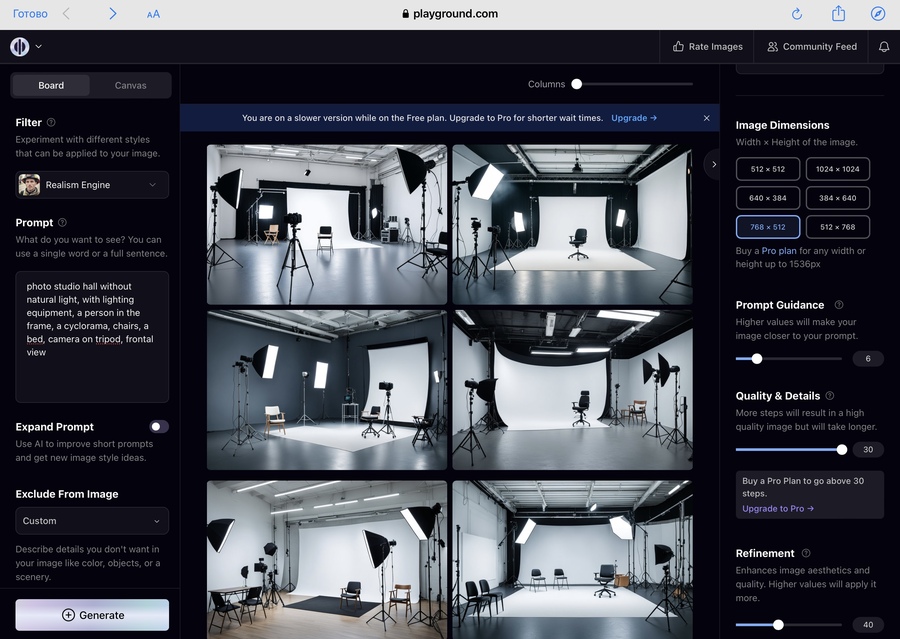Viewport: 900px width, 639px height.
Task: Open page in Safari compass icon
Action: click(x=878, y=14)
